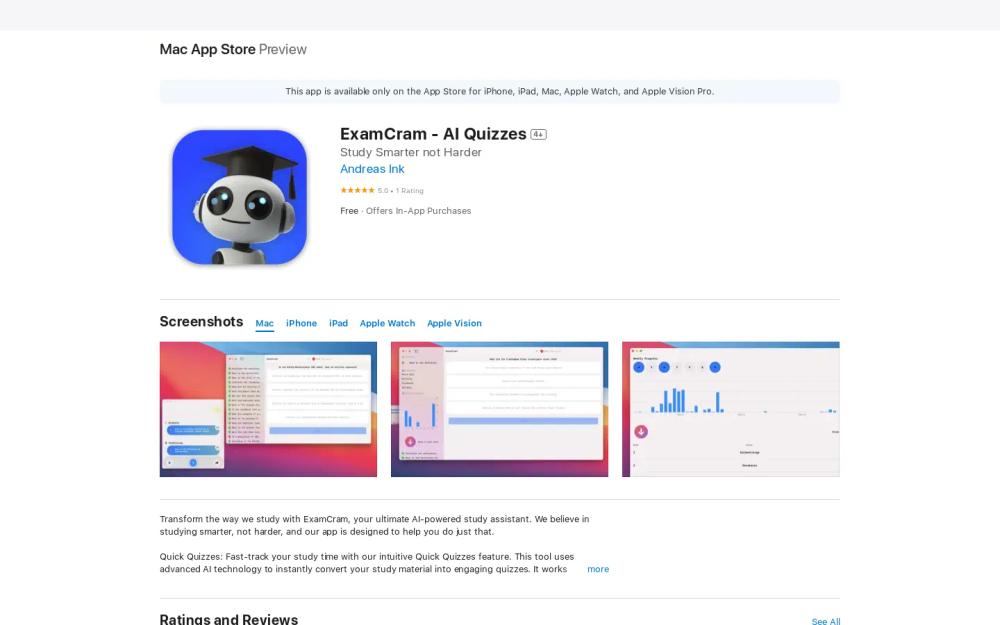Open the Andreas Ink developer link

tap(372, 169)
